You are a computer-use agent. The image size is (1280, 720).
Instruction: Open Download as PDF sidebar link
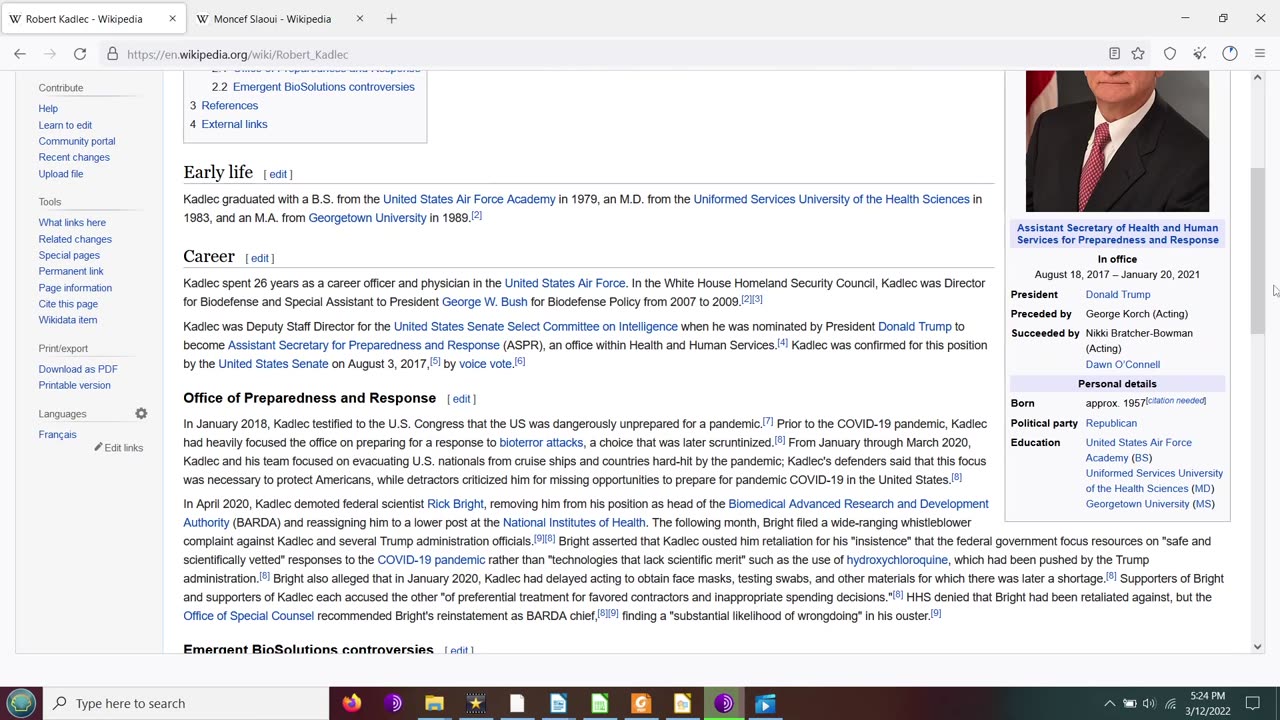(x=78, y=369)
